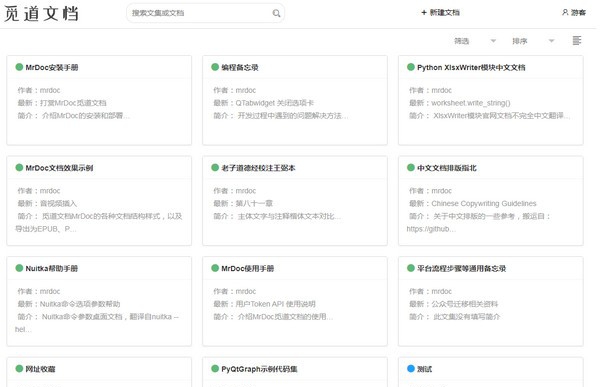Switch to list view layout icon
600x387 pixels.
pyautogui.click(x=577, y=41)
